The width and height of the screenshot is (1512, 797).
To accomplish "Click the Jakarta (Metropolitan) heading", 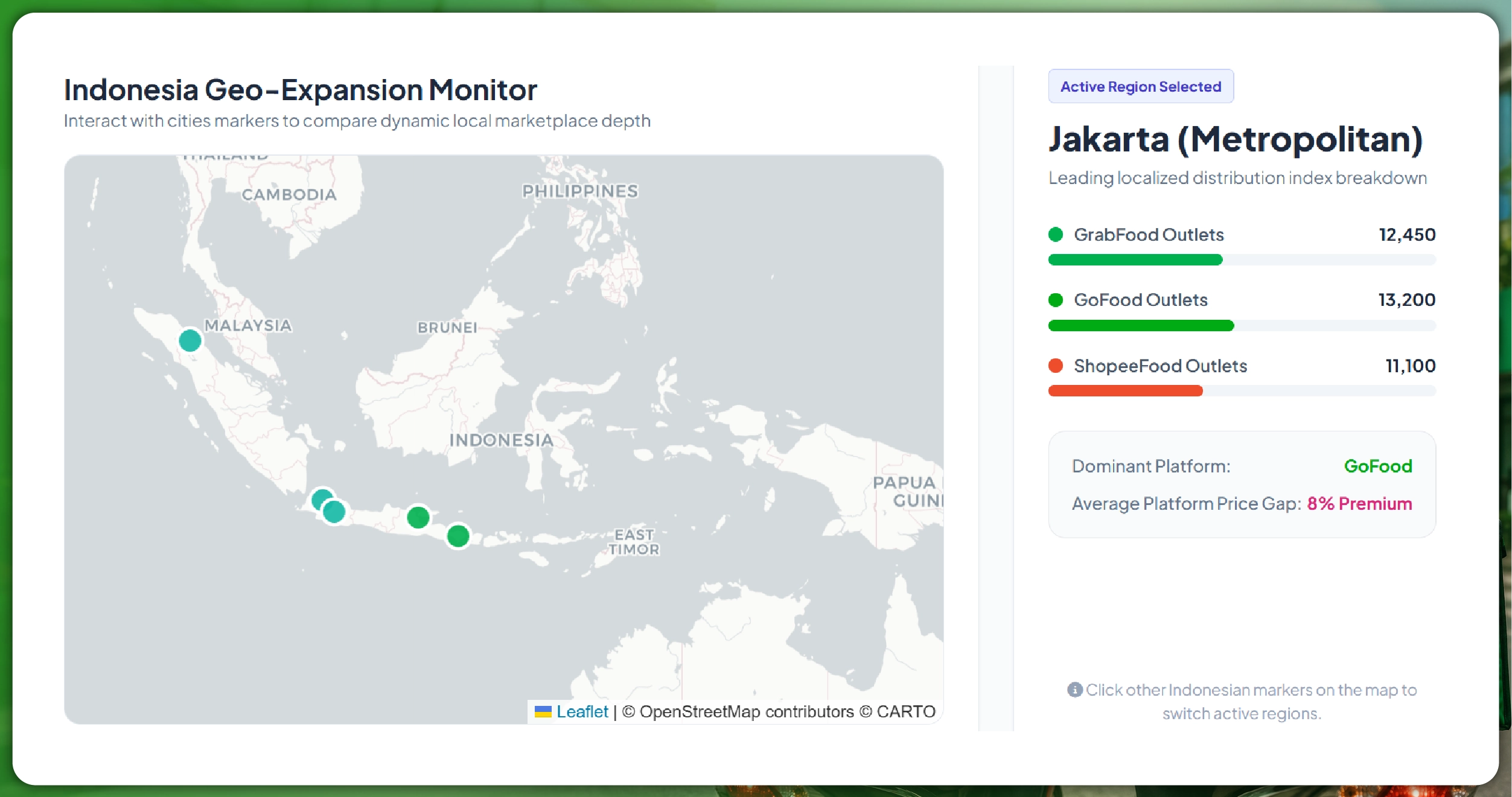I will tap(1236, 140).
